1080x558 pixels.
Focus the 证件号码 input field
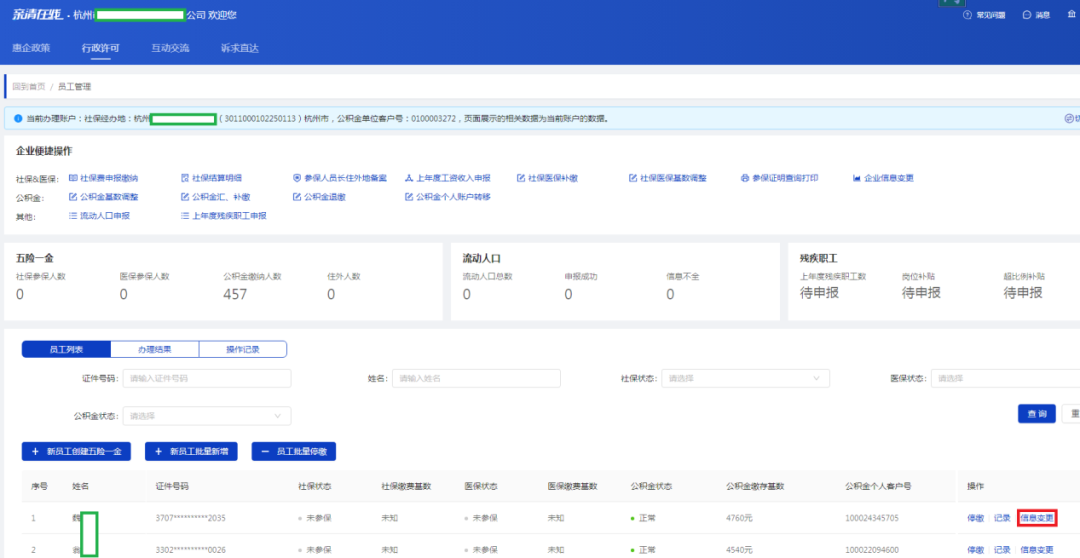207,378
